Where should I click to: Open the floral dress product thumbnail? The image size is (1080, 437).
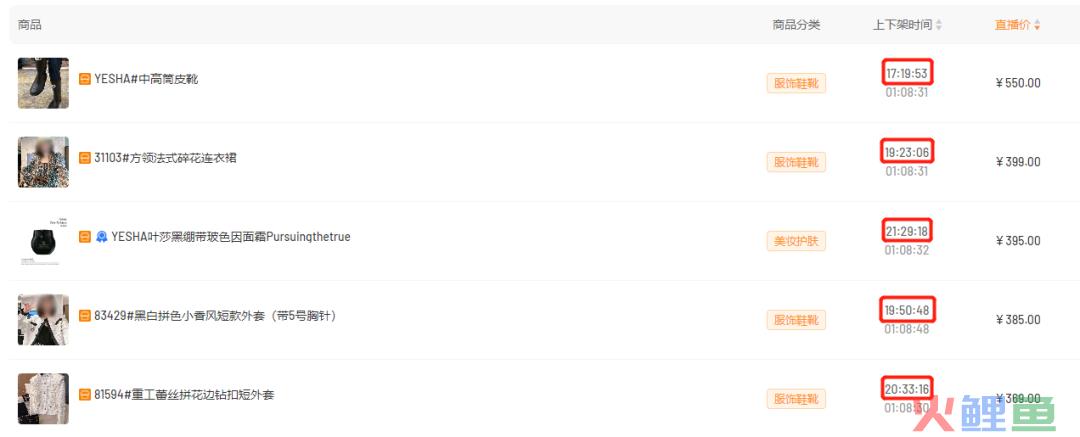43,162
